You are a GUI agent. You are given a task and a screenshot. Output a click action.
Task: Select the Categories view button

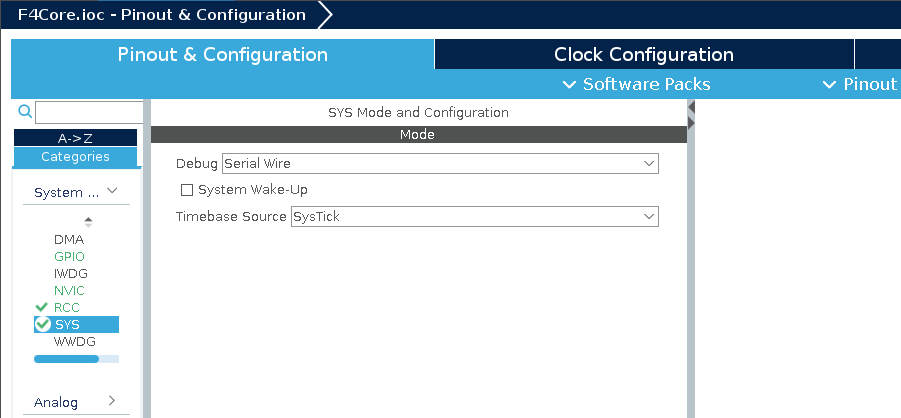[x=75, y=157]
